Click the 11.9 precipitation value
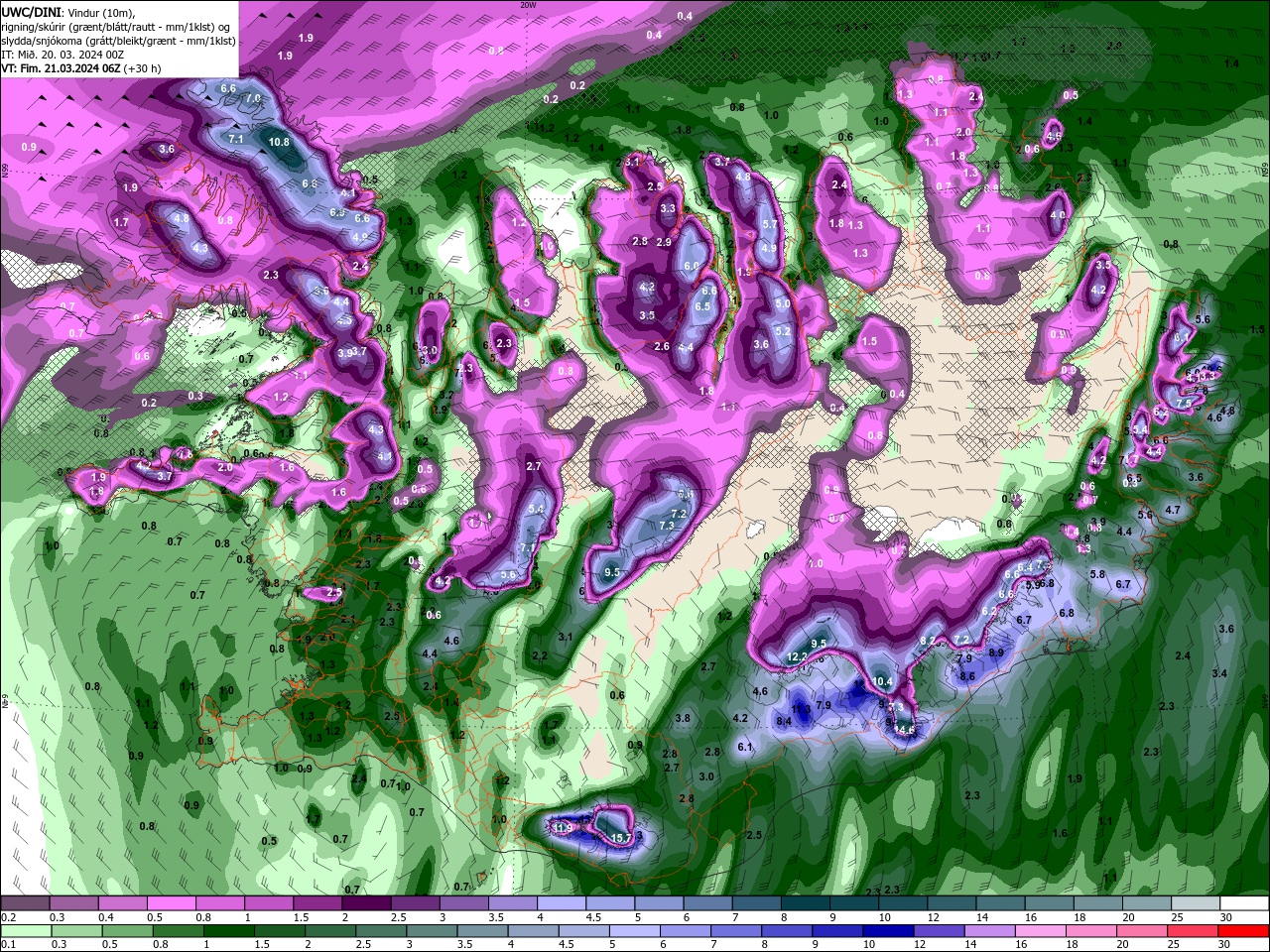The image size is (1270, 952). 564,827
